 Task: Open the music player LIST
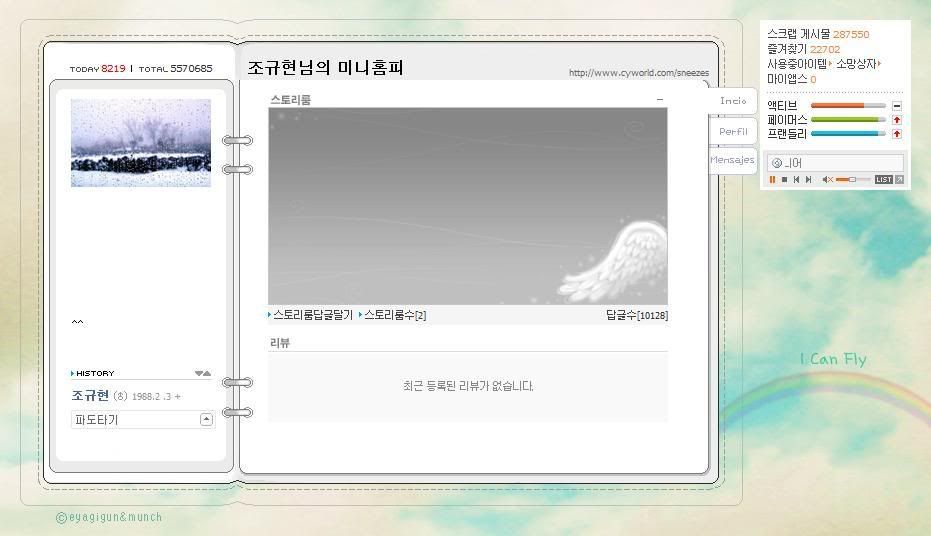[883, 180]
